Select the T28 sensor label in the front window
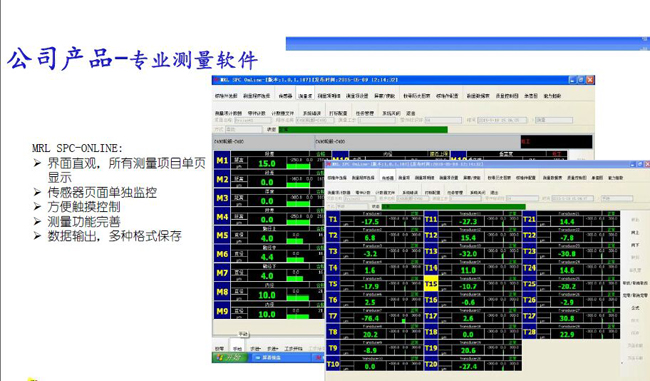Screen dimensions: 650x381 [x=529, y=332]
